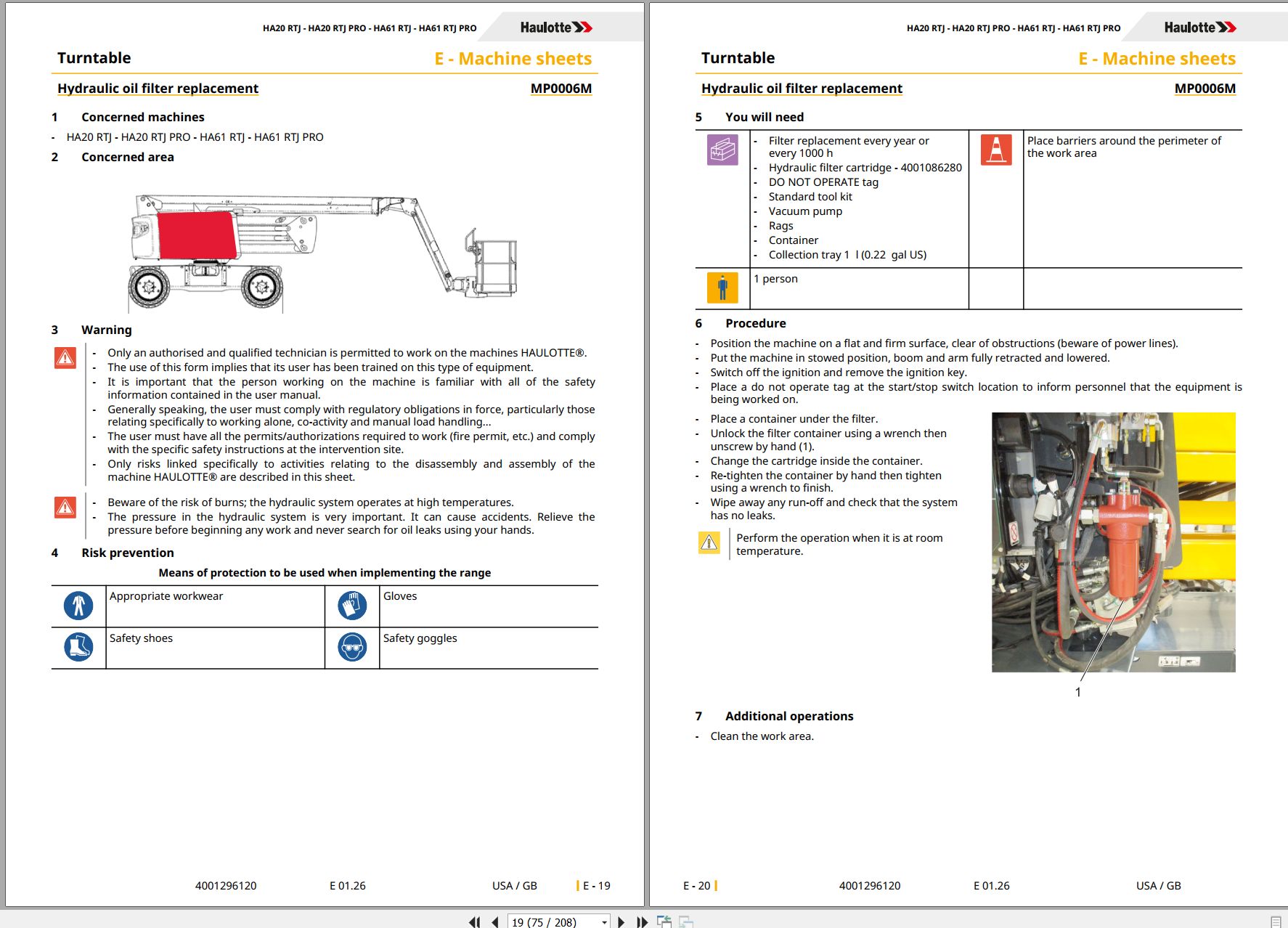
Task: Click the 'Risk prevention' heading
Action: (x=128, y=553)
